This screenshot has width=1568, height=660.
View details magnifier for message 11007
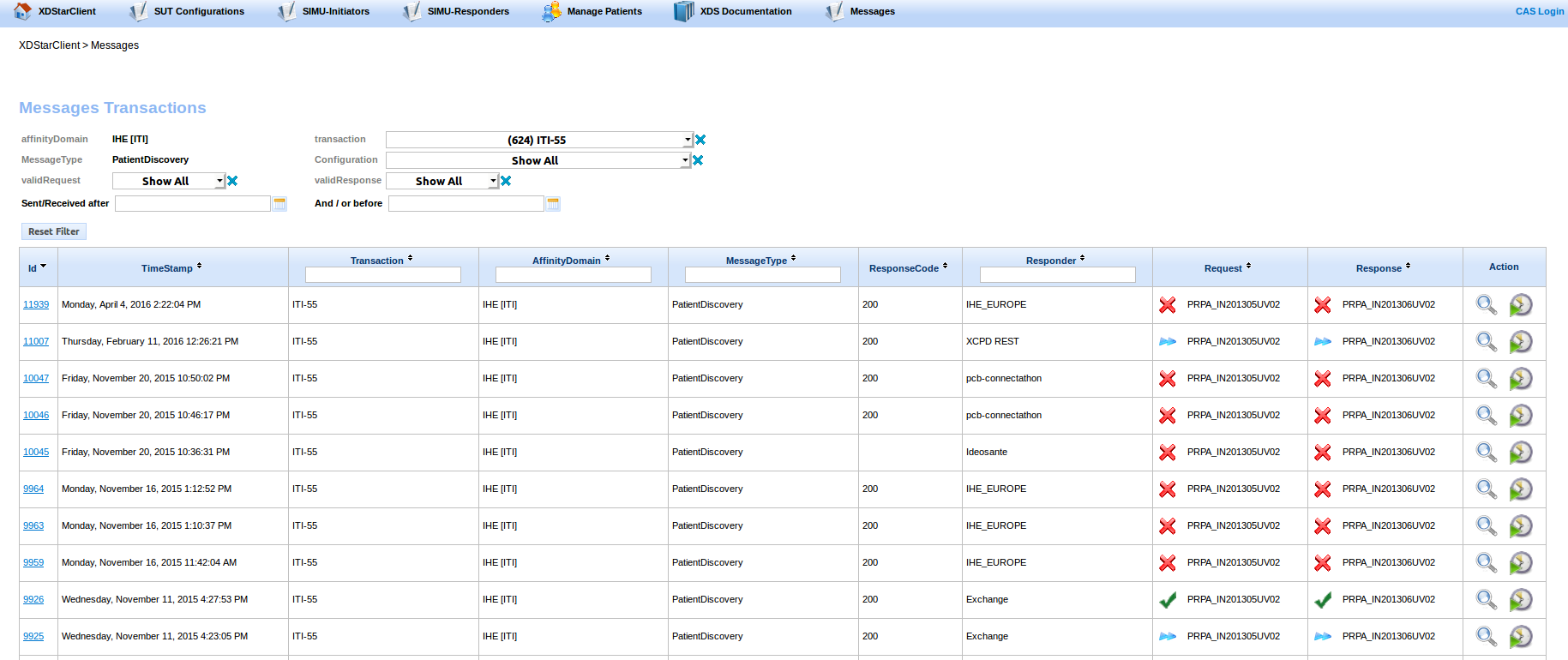tap(1486, 341)
